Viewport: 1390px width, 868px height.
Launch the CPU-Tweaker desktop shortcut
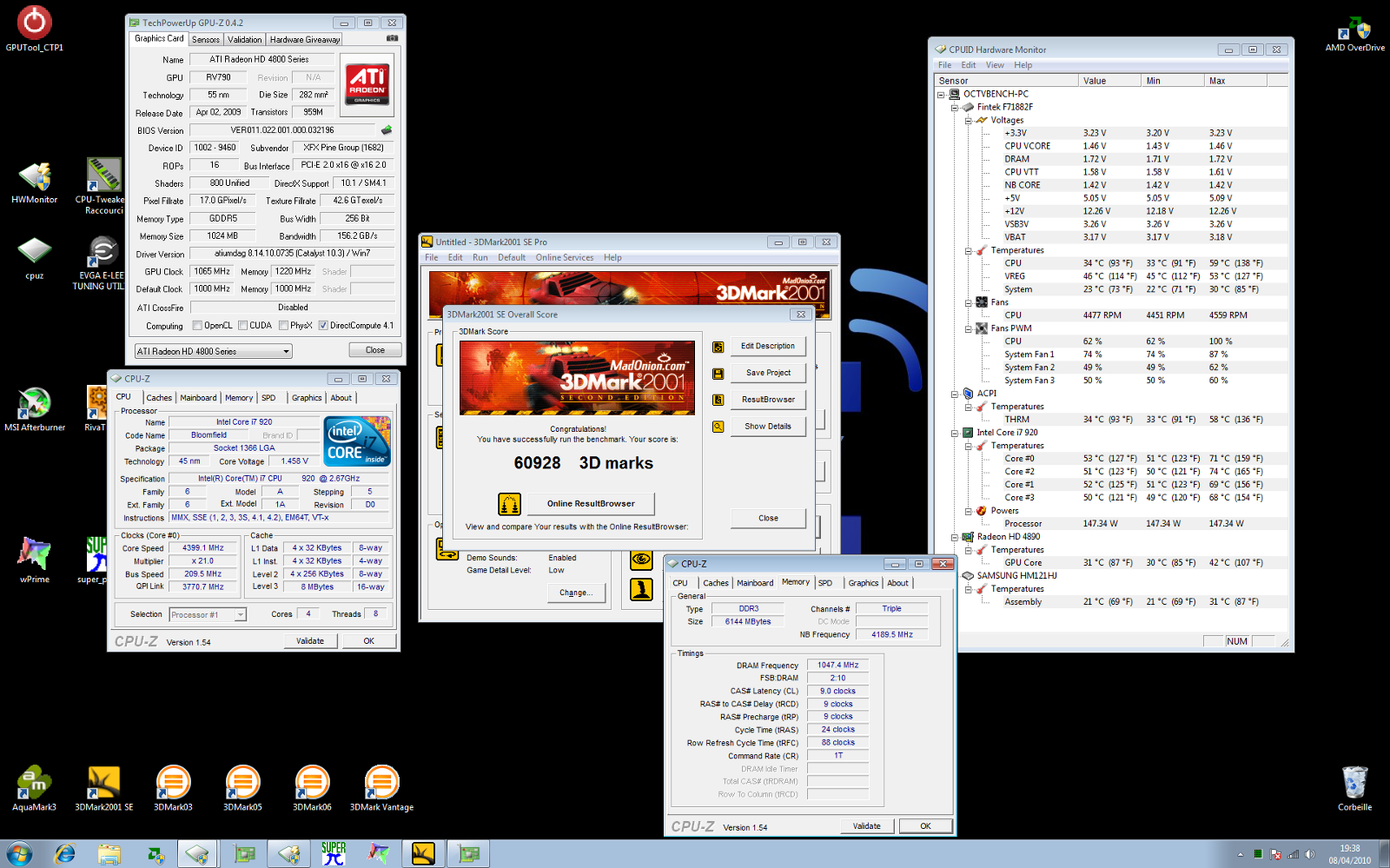[x=104, y=184]
